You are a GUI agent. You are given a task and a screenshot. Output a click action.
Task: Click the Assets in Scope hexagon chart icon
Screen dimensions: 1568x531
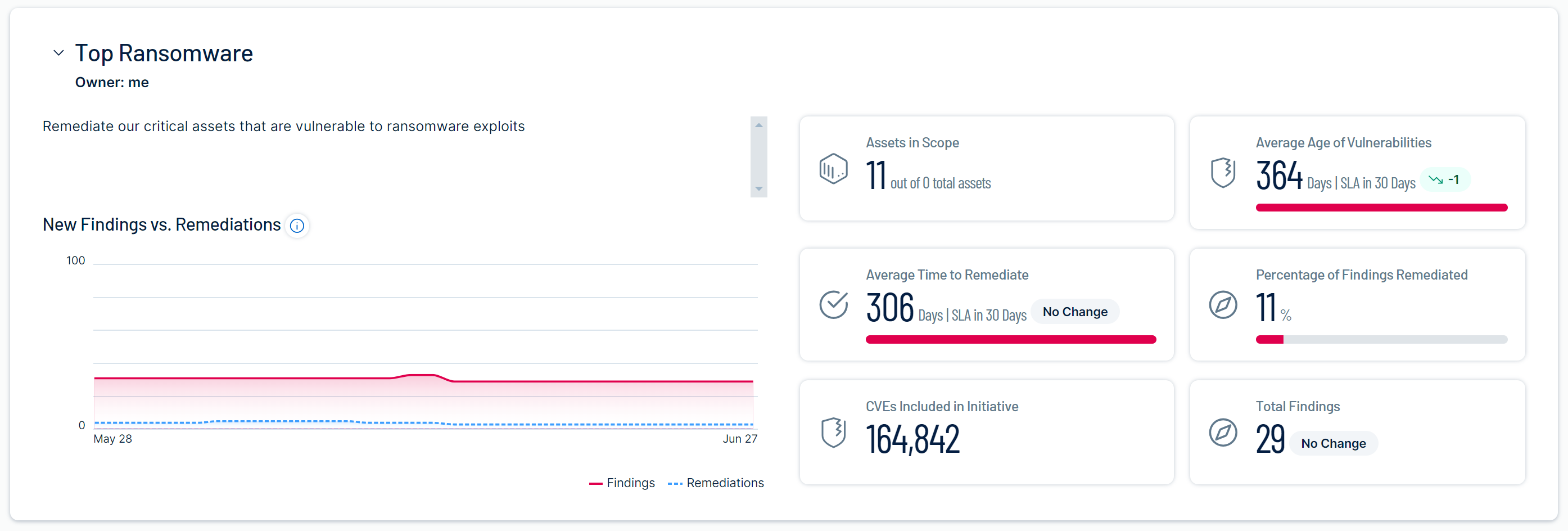[833, 169]
